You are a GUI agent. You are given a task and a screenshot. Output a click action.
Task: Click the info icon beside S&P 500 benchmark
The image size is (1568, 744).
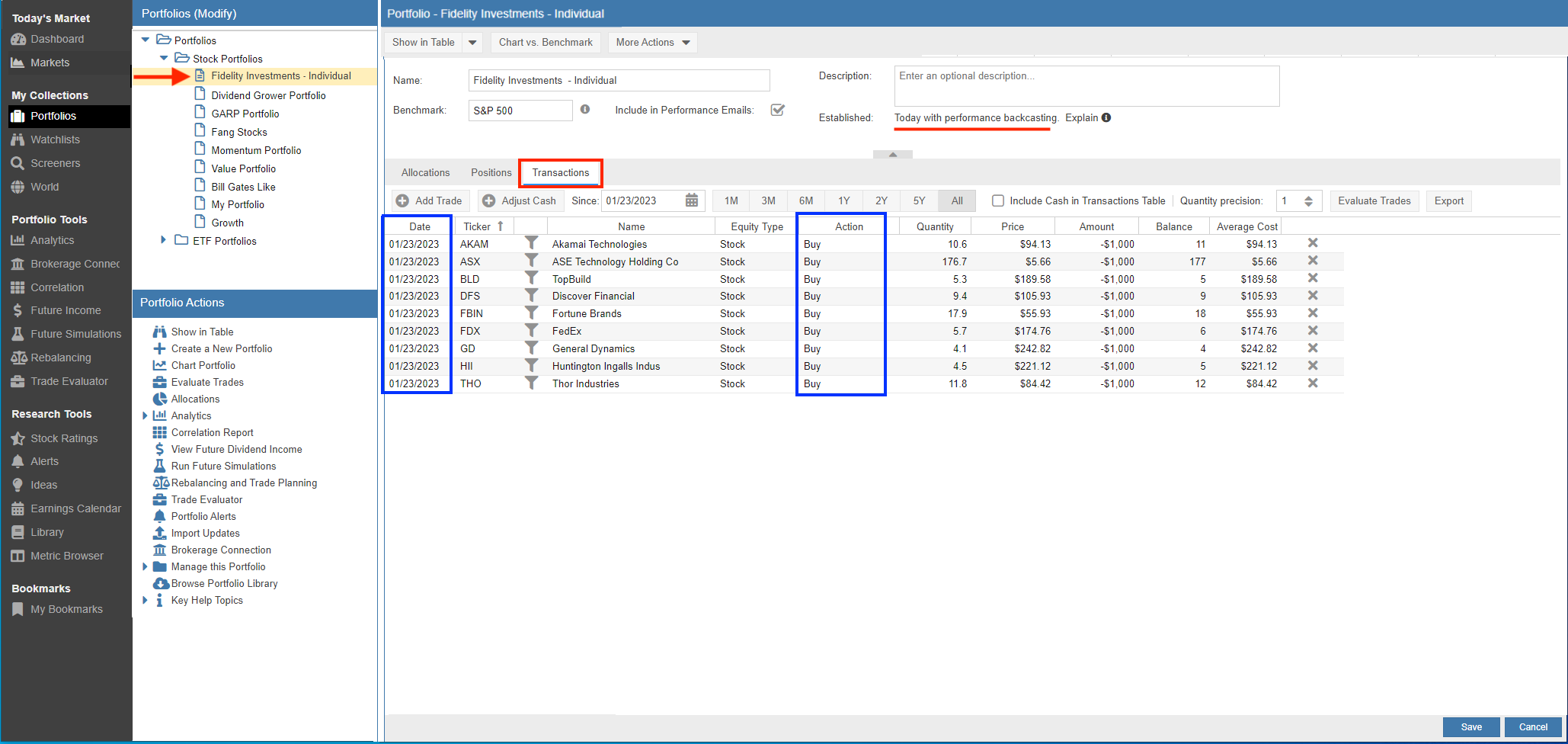click(x=585, y=110)
